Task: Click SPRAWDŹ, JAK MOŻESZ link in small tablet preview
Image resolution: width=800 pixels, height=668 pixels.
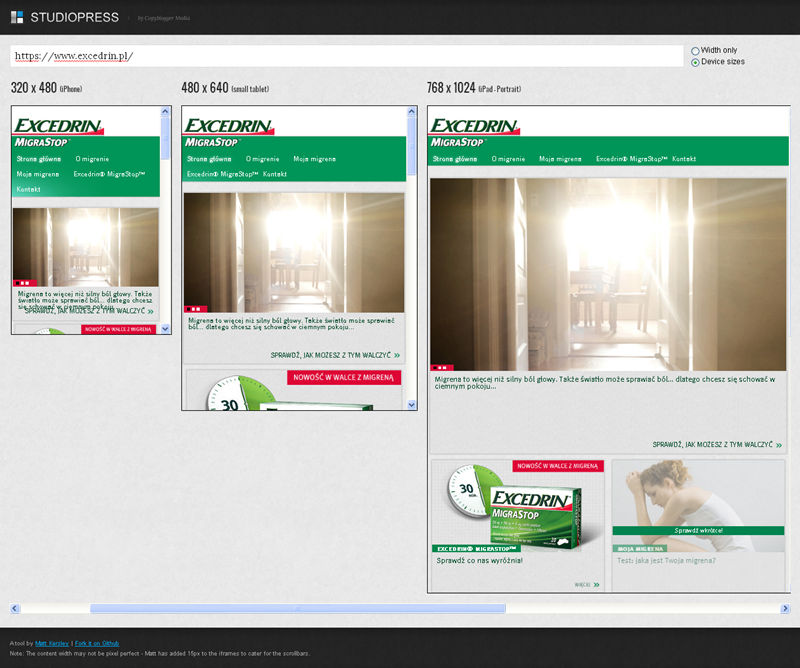Action: (335, 355)
